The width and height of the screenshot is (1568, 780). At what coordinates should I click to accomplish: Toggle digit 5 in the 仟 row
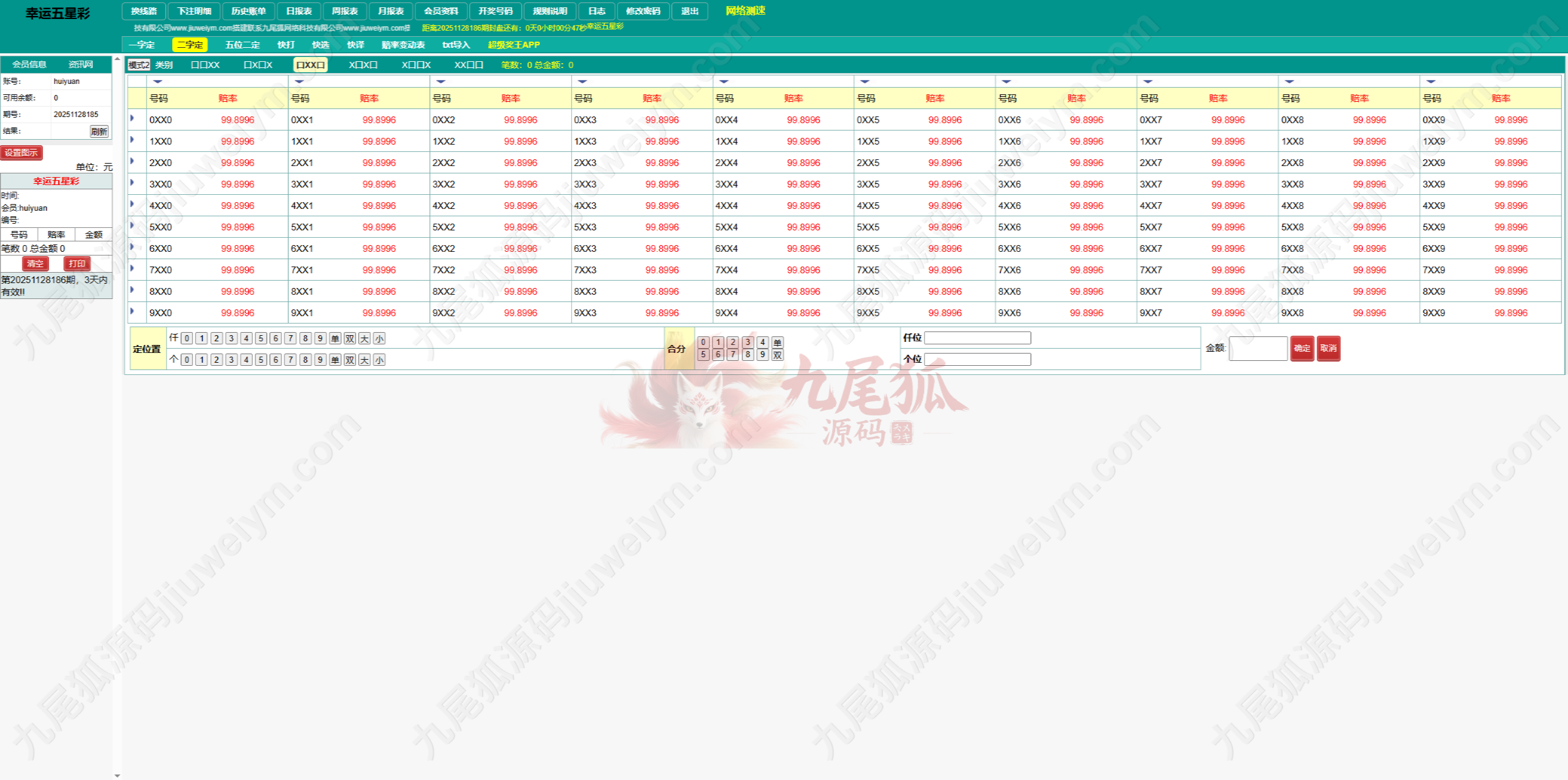(261, 338)
